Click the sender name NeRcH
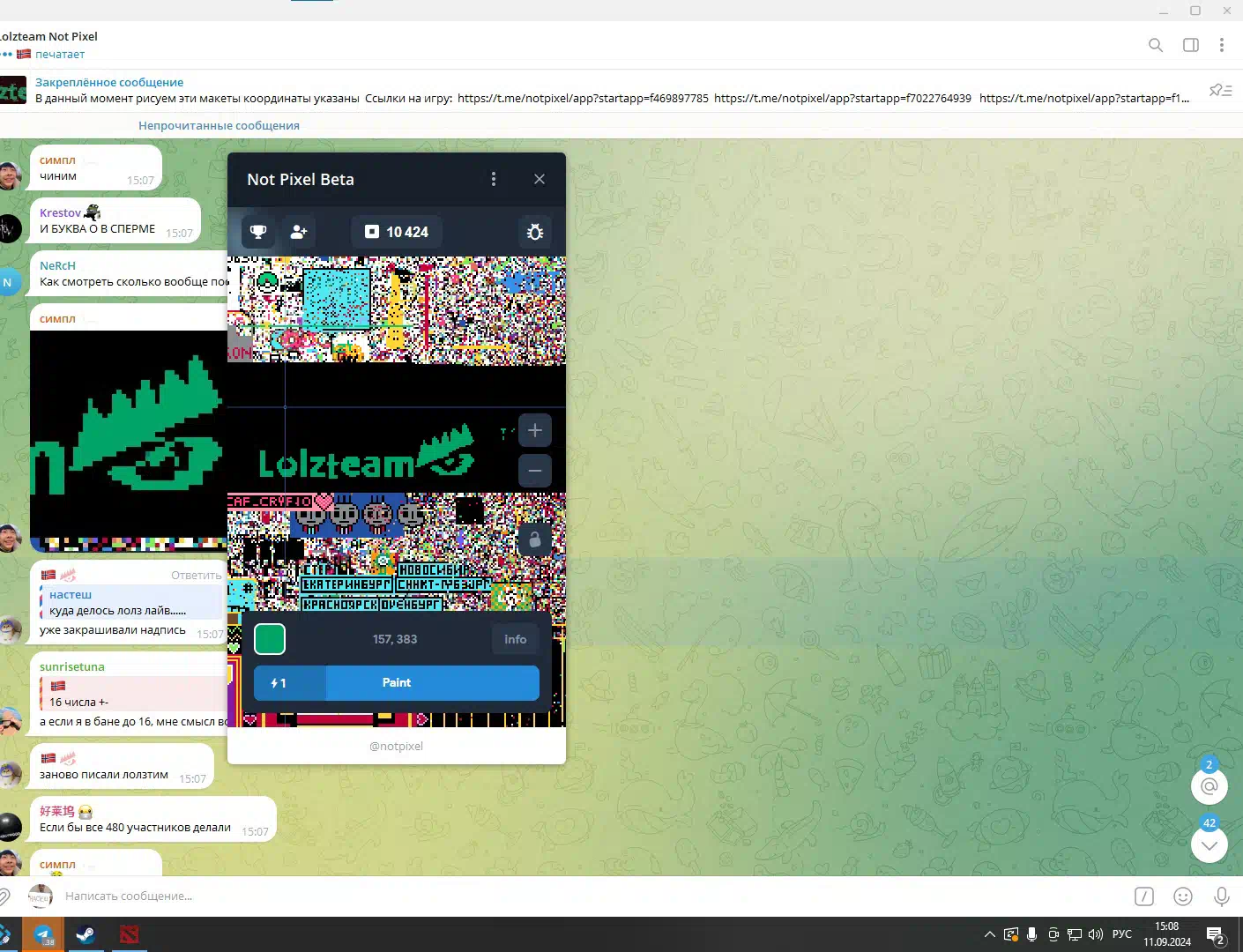This screenshot has width=1243, height=952. 57,265
